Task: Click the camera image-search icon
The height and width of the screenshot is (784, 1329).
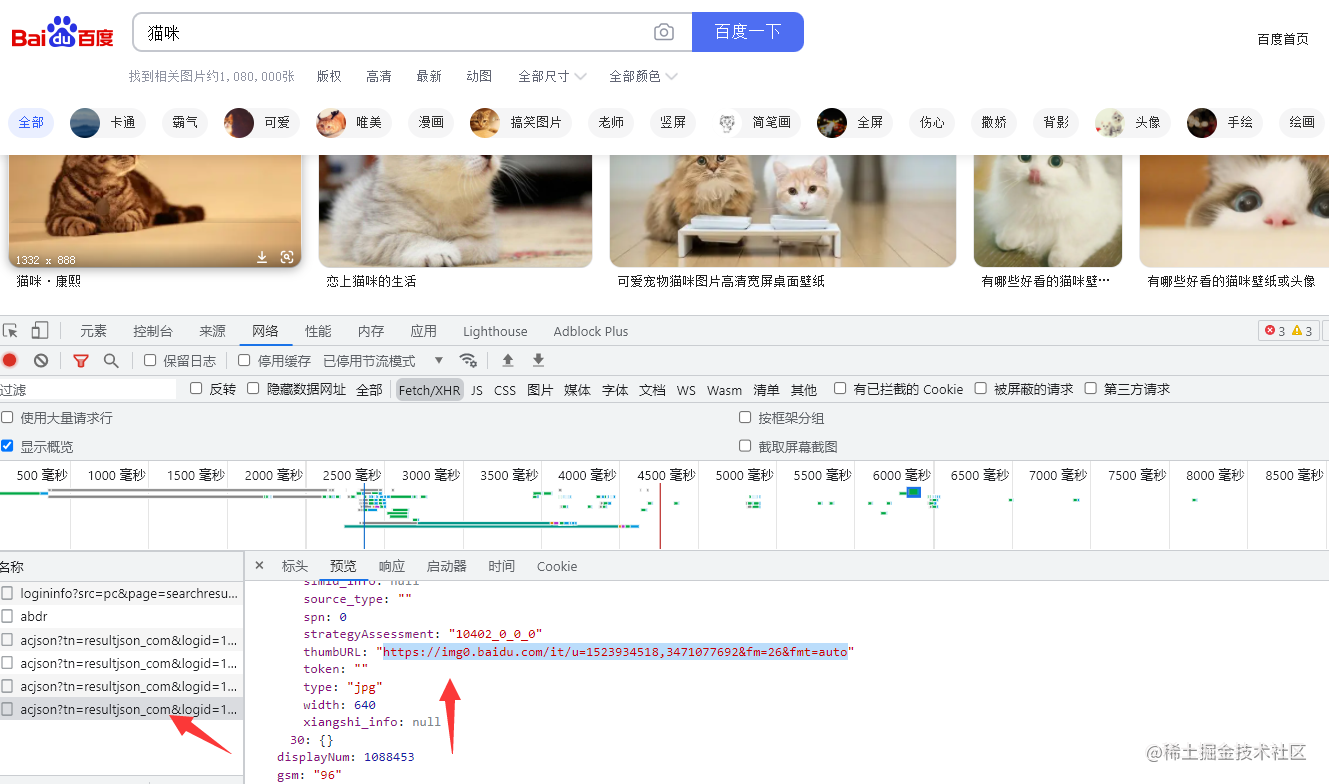Action: [x=664, y=32]
